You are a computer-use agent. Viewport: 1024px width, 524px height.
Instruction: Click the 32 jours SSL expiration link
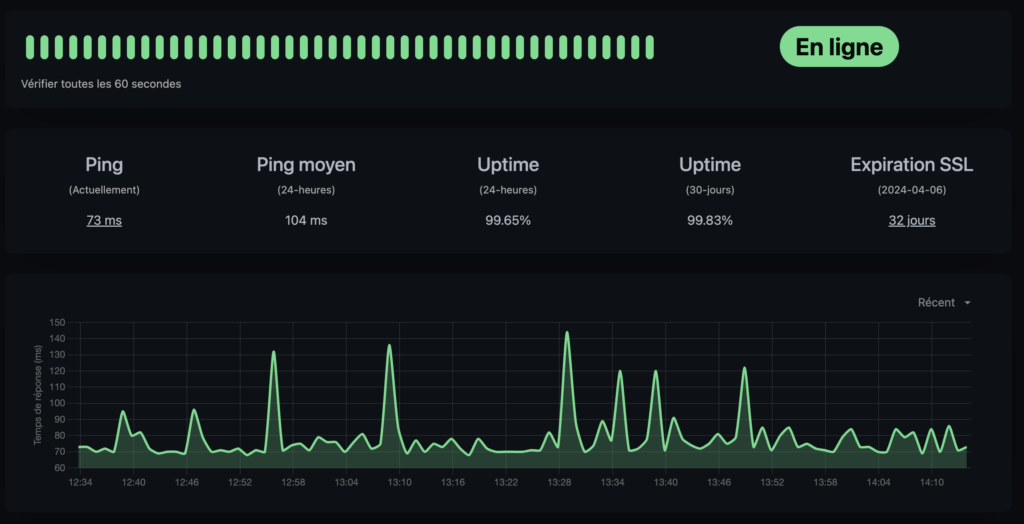912,221
